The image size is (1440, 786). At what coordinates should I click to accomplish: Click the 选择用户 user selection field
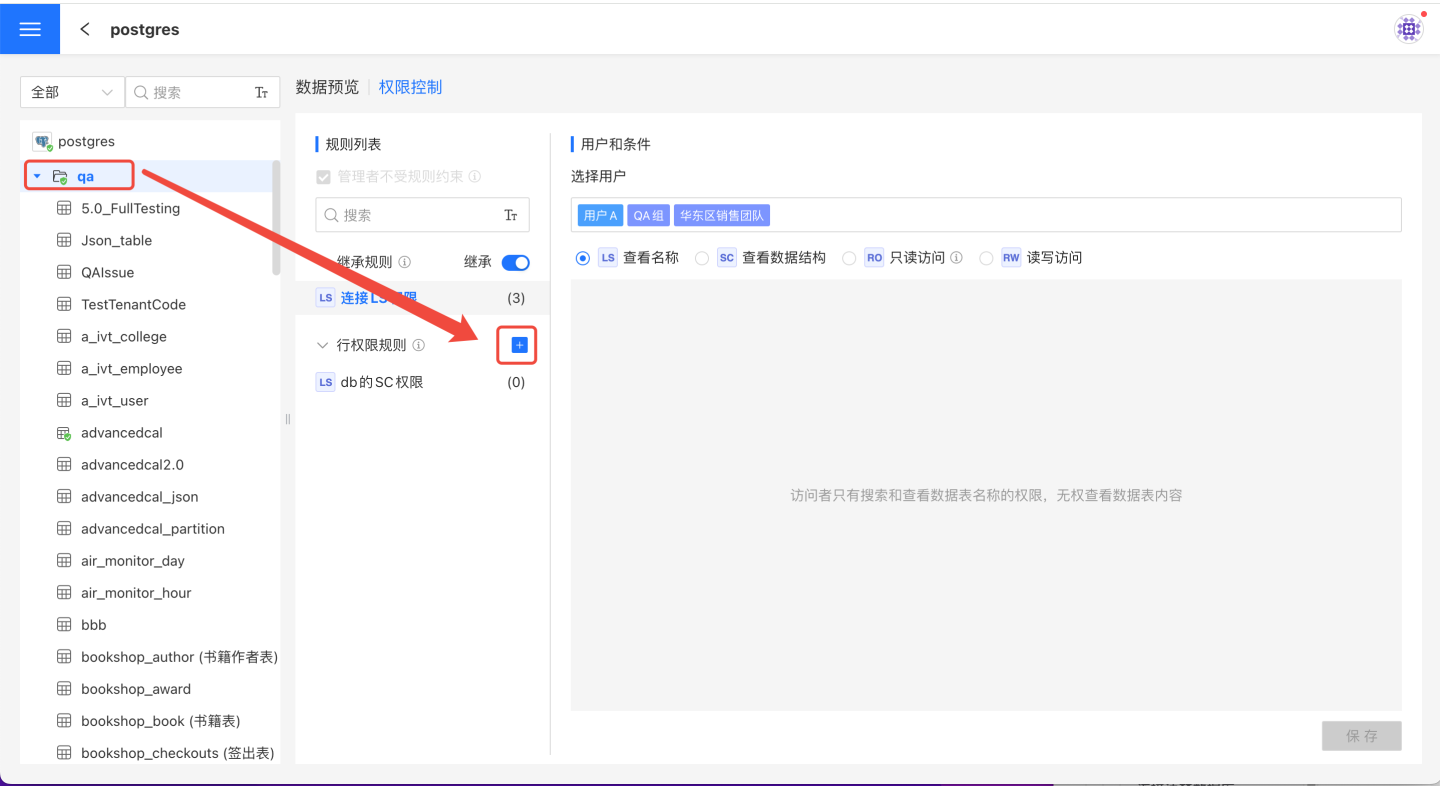(1080, 215)
